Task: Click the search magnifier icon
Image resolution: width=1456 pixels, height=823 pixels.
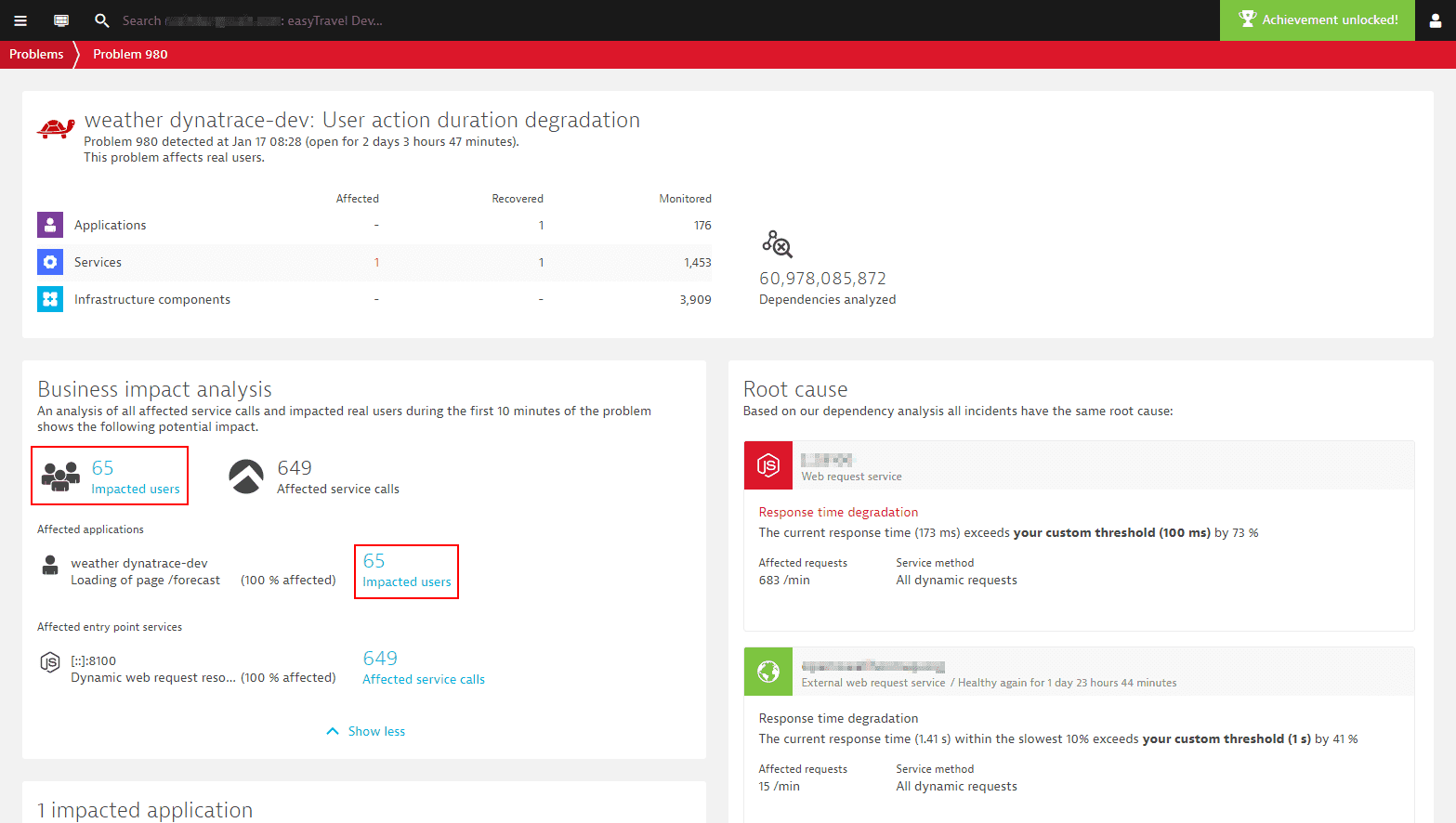Action: coord(102,20)
